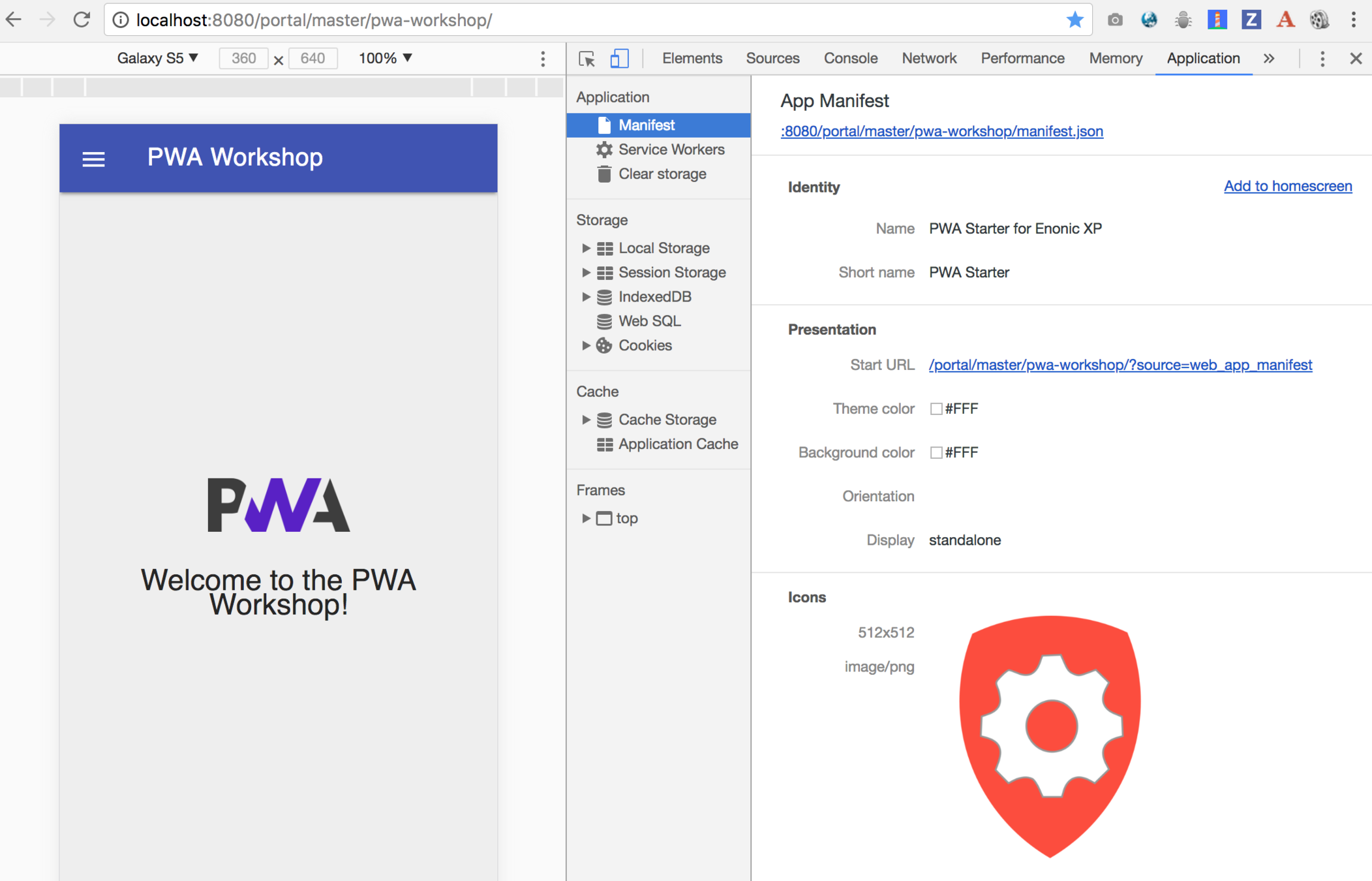Switch to the Network tab
This screenshot has width=1372, height=881.
[x=928, y=59]
